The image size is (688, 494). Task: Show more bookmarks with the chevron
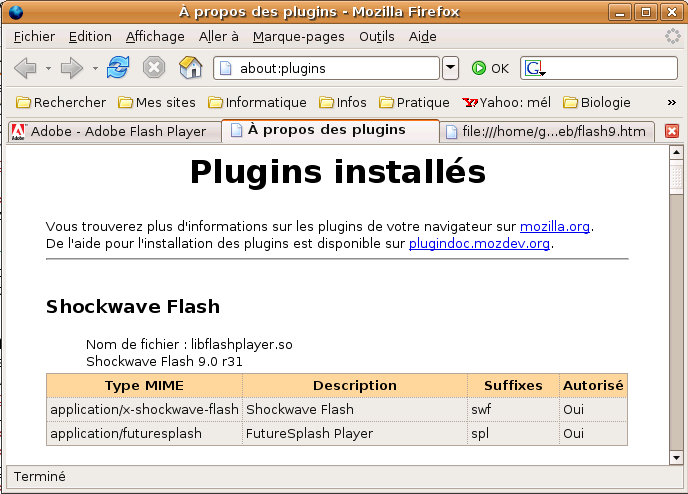click(x=671, y=102)
